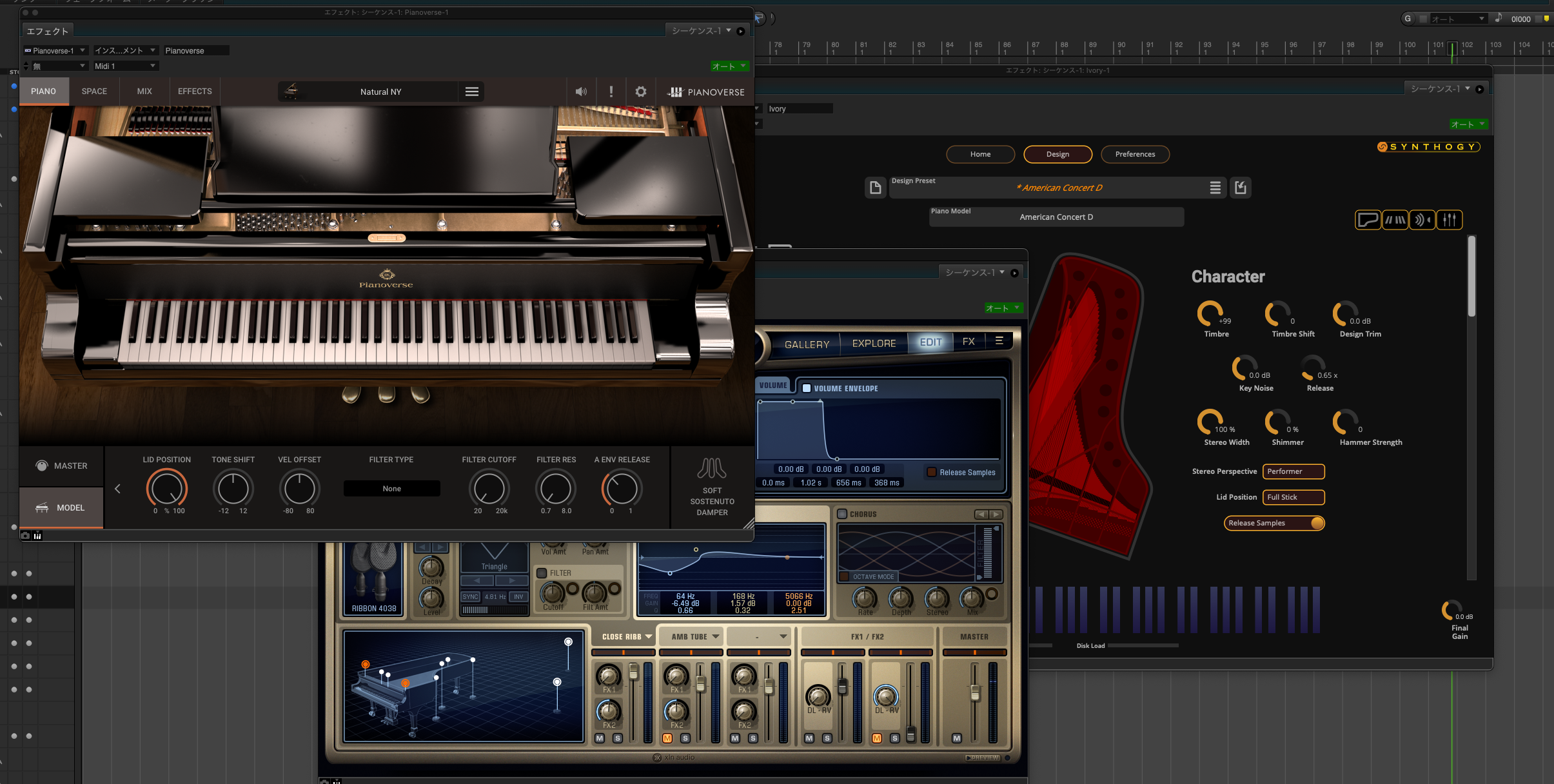Toggle XLN Release Samples checkbox

click(931, 472)
